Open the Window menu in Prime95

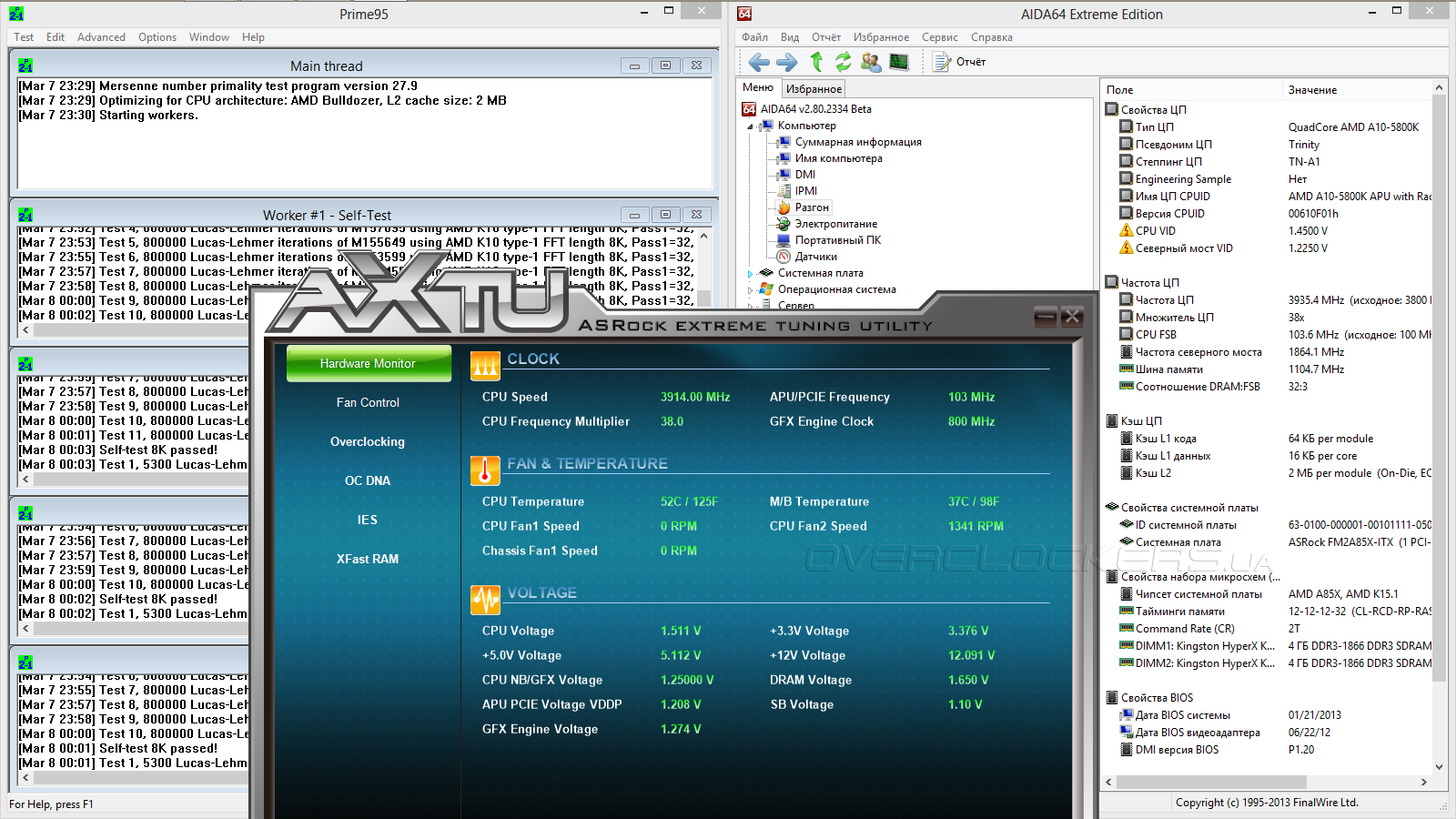(209, 37)
